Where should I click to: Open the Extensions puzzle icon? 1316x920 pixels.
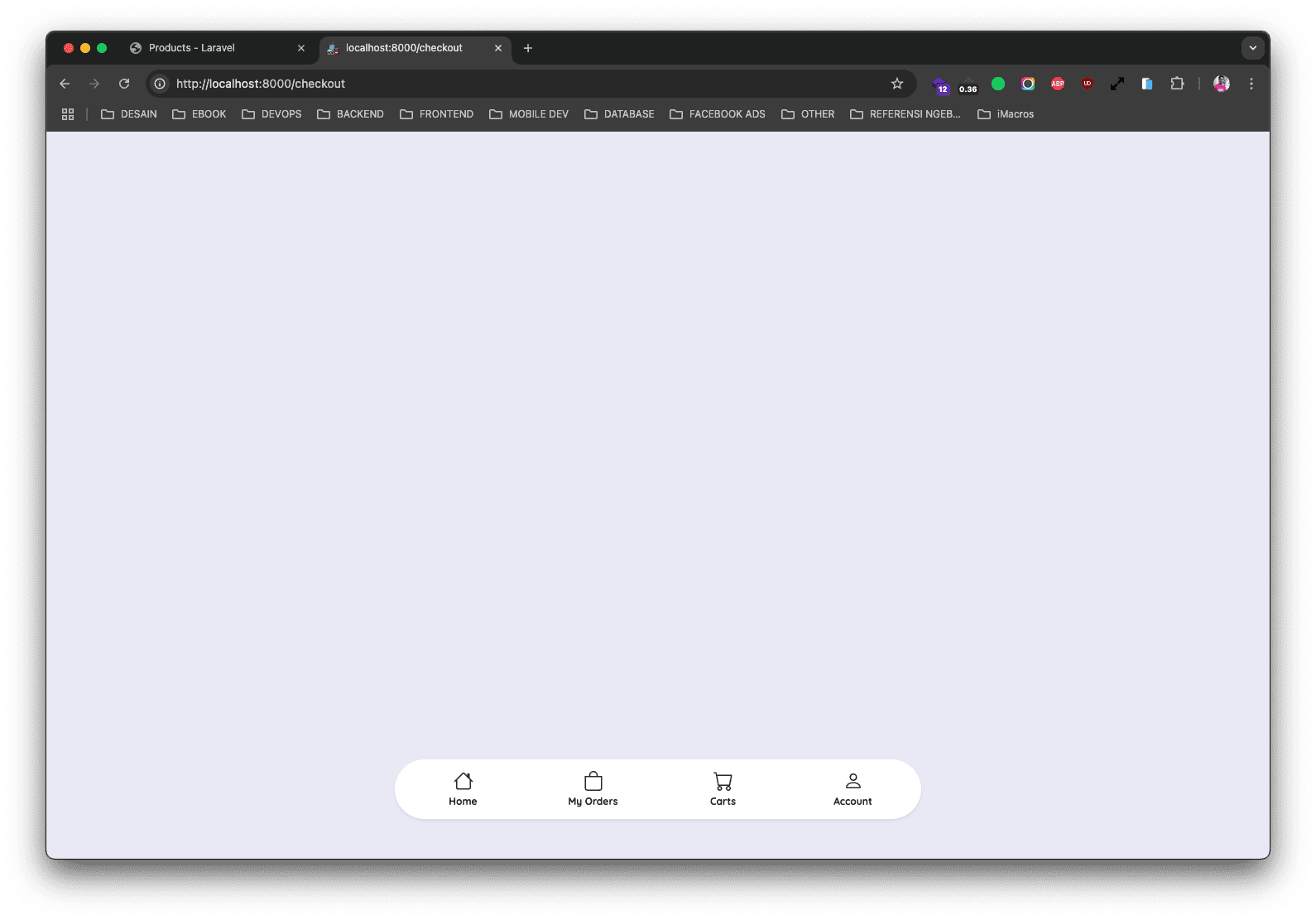tap(1177, 84)
